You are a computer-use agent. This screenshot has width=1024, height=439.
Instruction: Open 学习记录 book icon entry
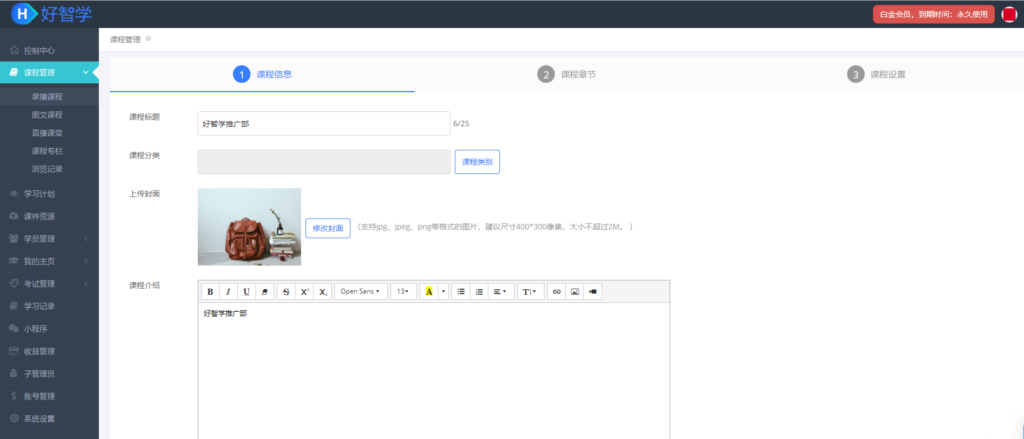pos(14,306)
